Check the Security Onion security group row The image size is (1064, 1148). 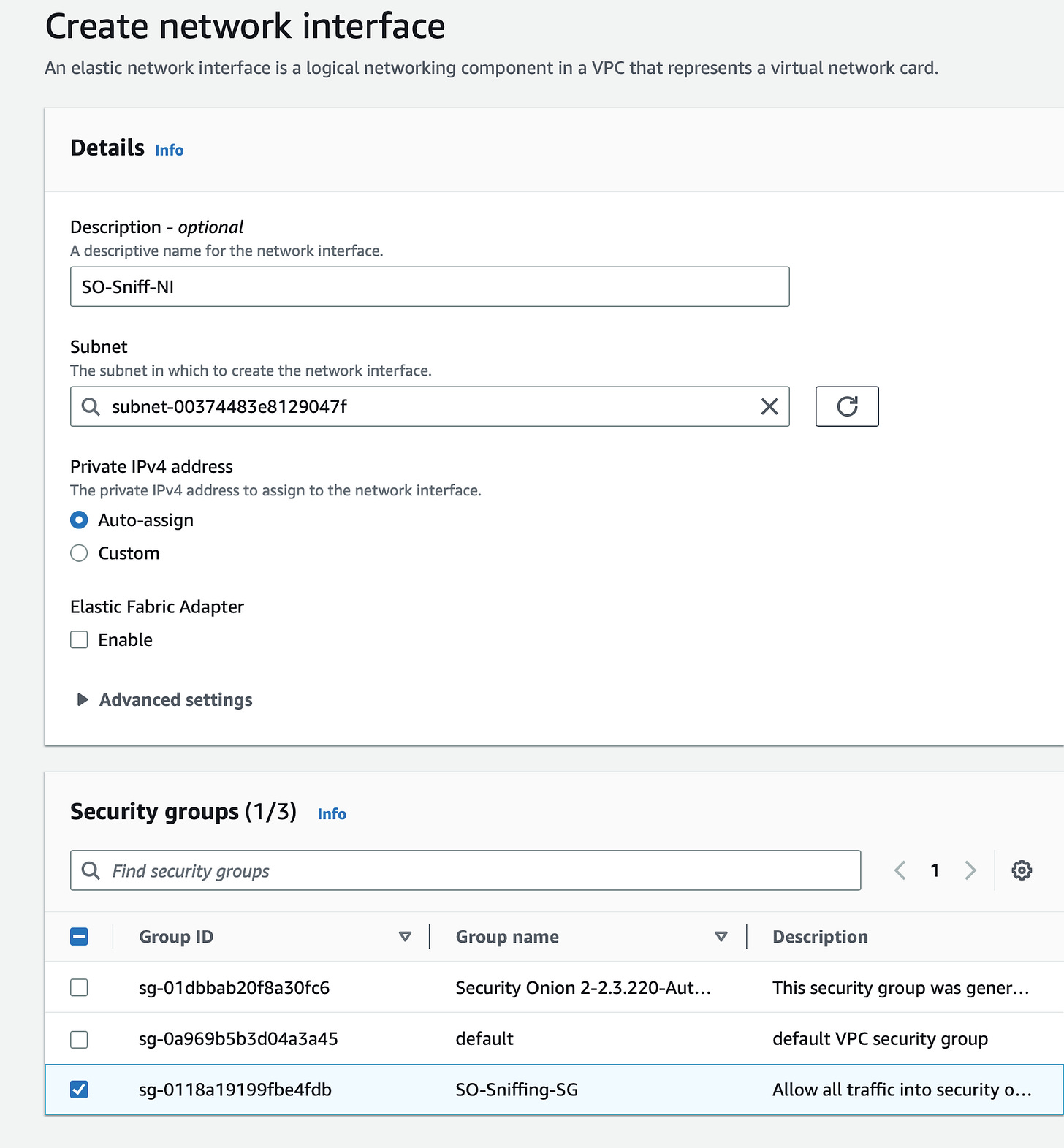pyautogui.click(x=79, y=988)
